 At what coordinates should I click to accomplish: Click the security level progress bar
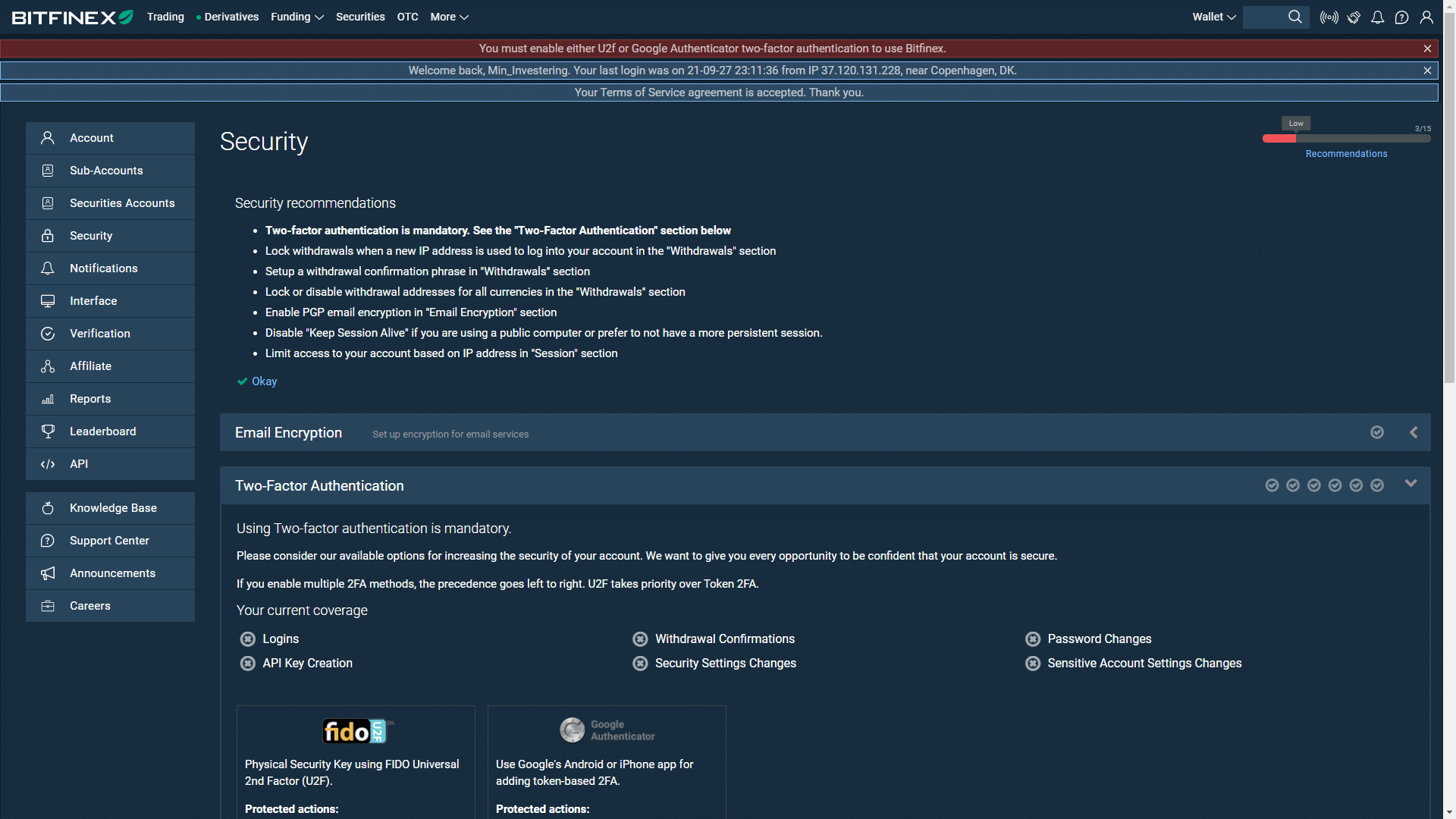(x=1346, y=139)
